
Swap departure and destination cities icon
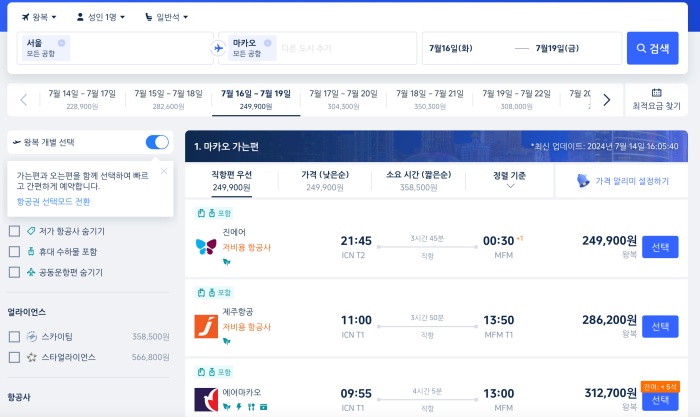click(x=218, y=48)
